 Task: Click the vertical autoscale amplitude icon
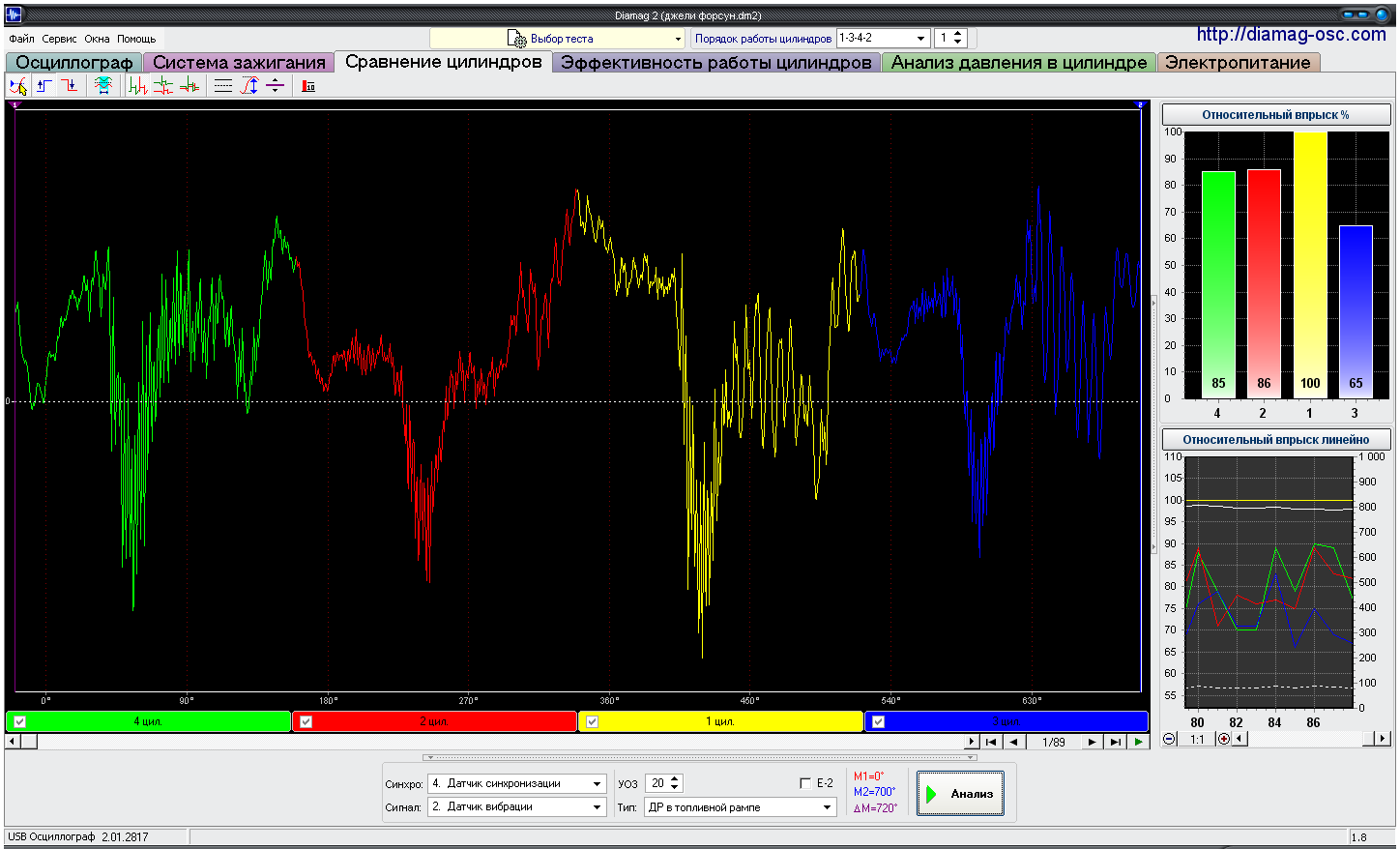pos(249,86)
